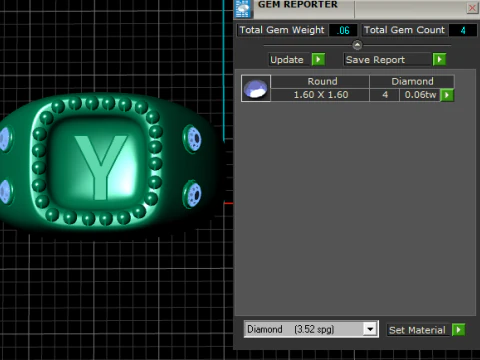Close the Gem Reporter panel
The width and height of the screenshot is (480, 360).
coord(472,7)
